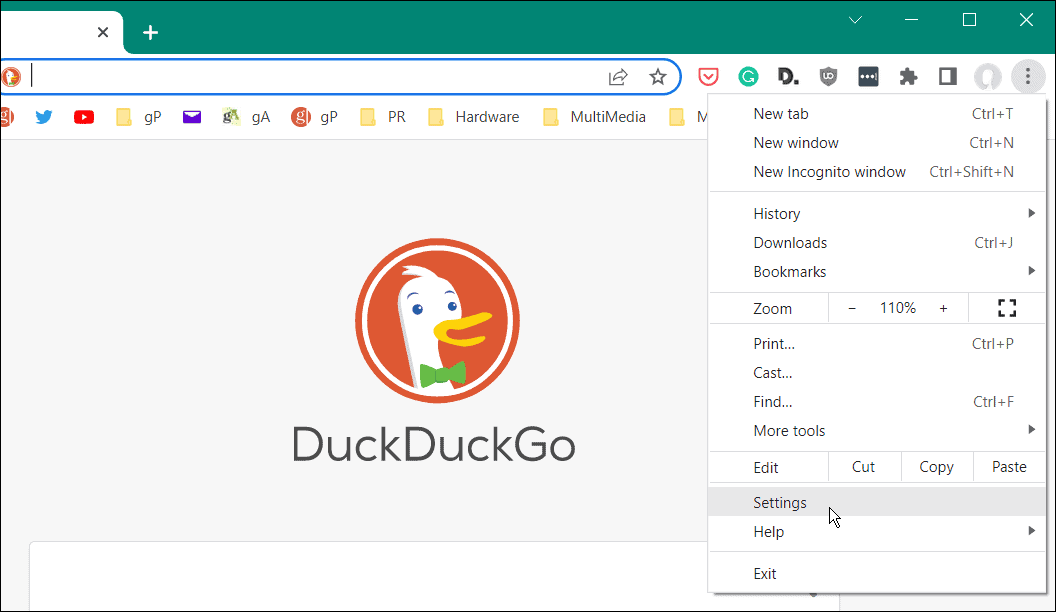Open the purple mail bookmark

(x=192, y=117)
